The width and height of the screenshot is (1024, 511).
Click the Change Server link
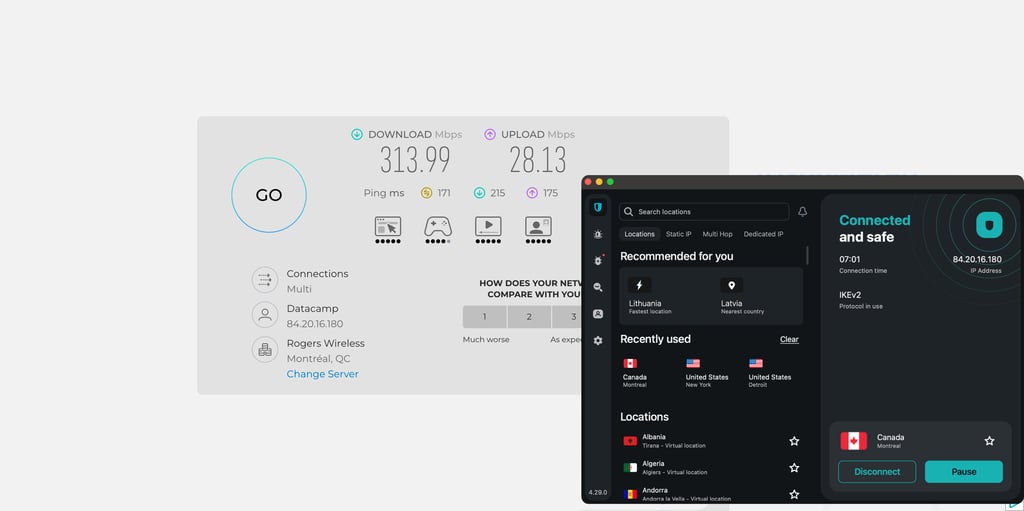tap(323, 374)
